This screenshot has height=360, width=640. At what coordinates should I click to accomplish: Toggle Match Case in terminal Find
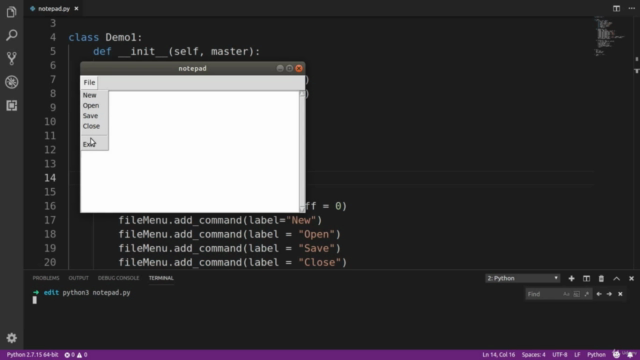[566, 294]
